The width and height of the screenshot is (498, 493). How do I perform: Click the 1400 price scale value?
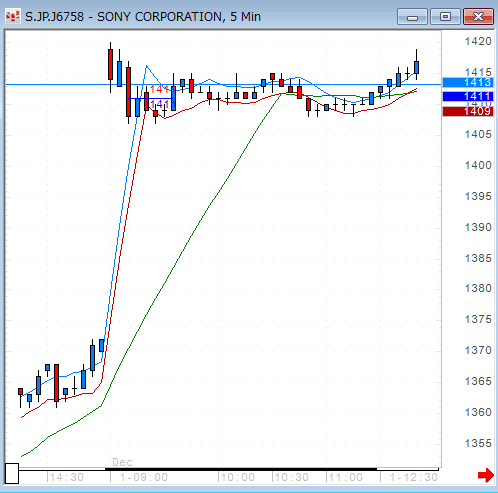(478, 165)
